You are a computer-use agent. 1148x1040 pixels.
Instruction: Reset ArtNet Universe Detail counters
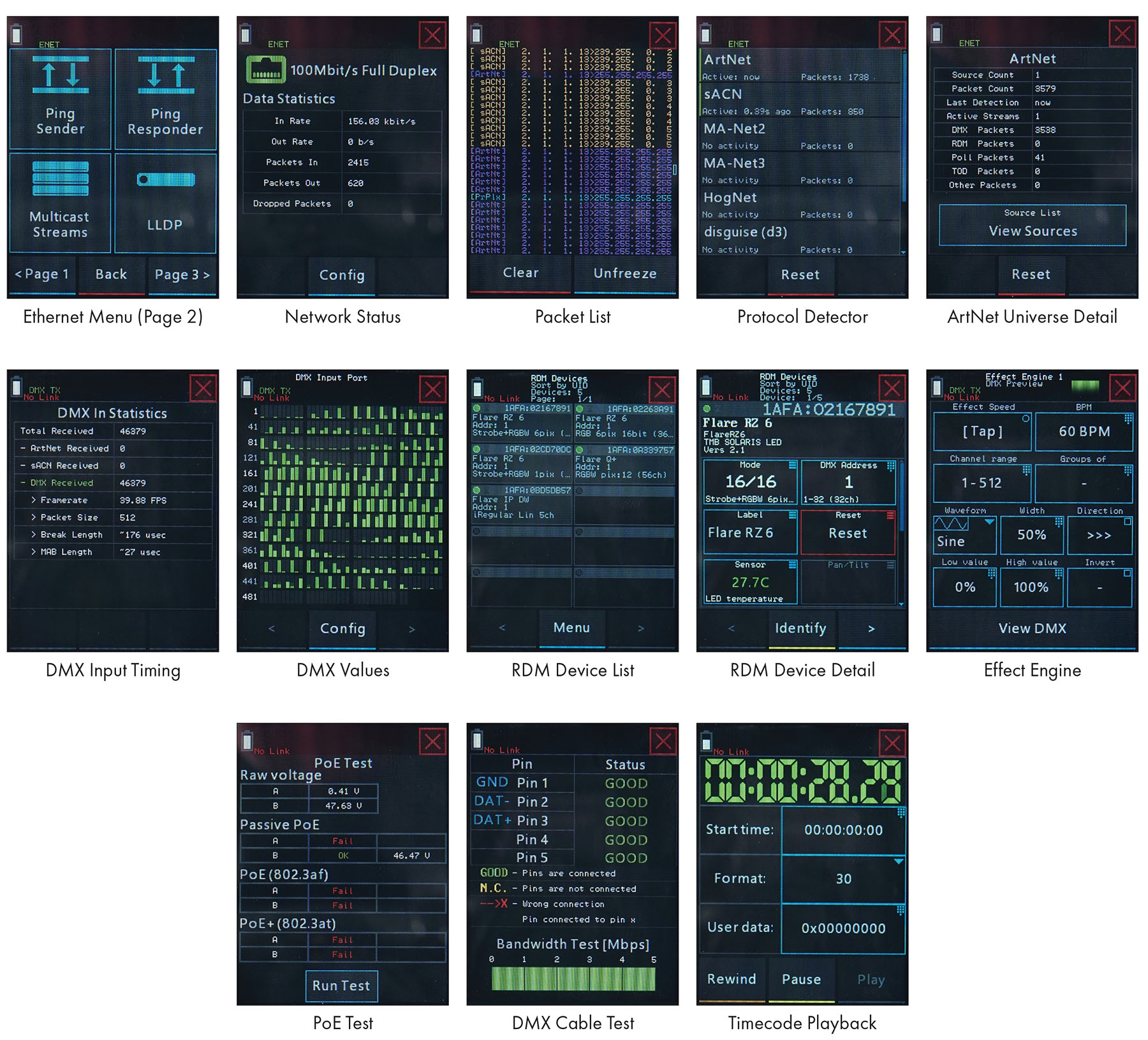coord(1031,274)
